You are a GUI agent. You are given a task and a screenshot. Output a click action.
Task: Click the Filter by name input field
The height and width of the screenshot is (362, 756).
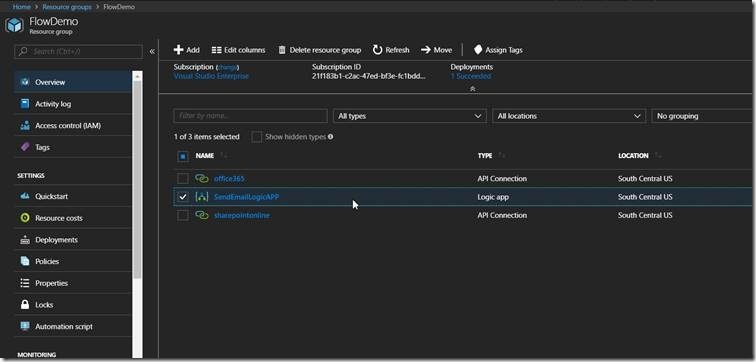click(x=250, y=116)
